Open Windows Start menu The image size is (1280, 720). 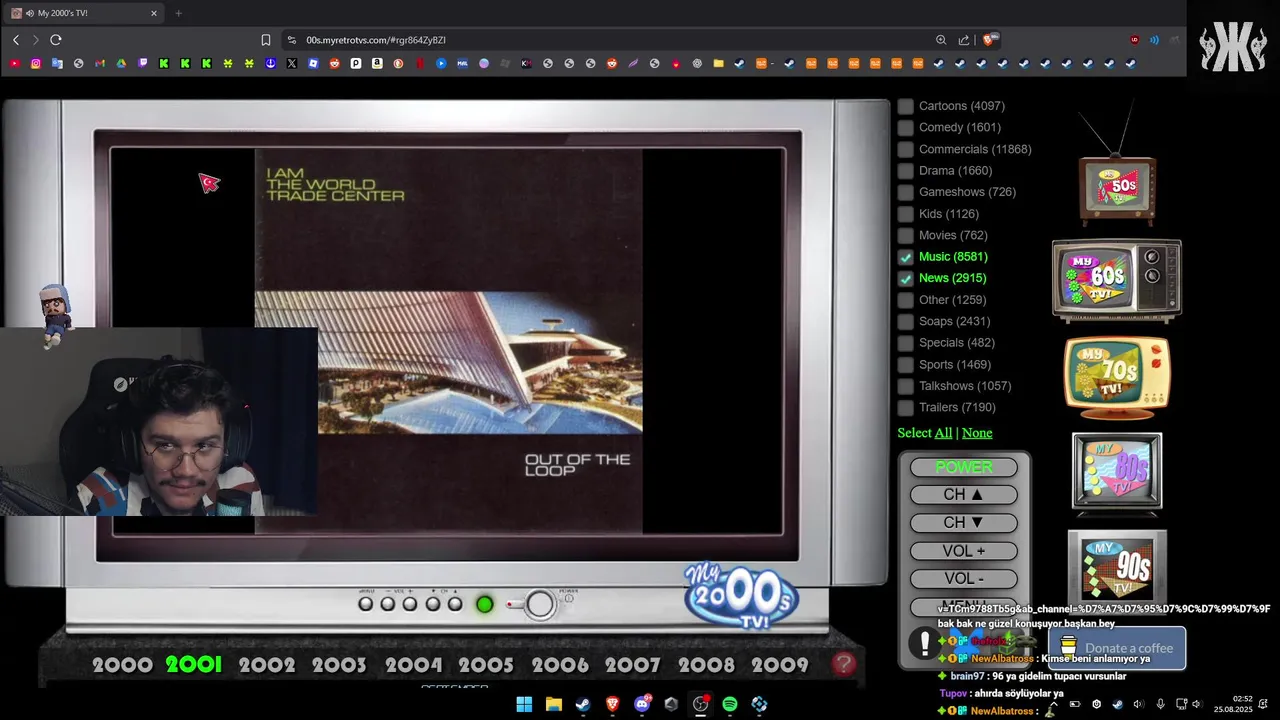click(x=524, y=704)
